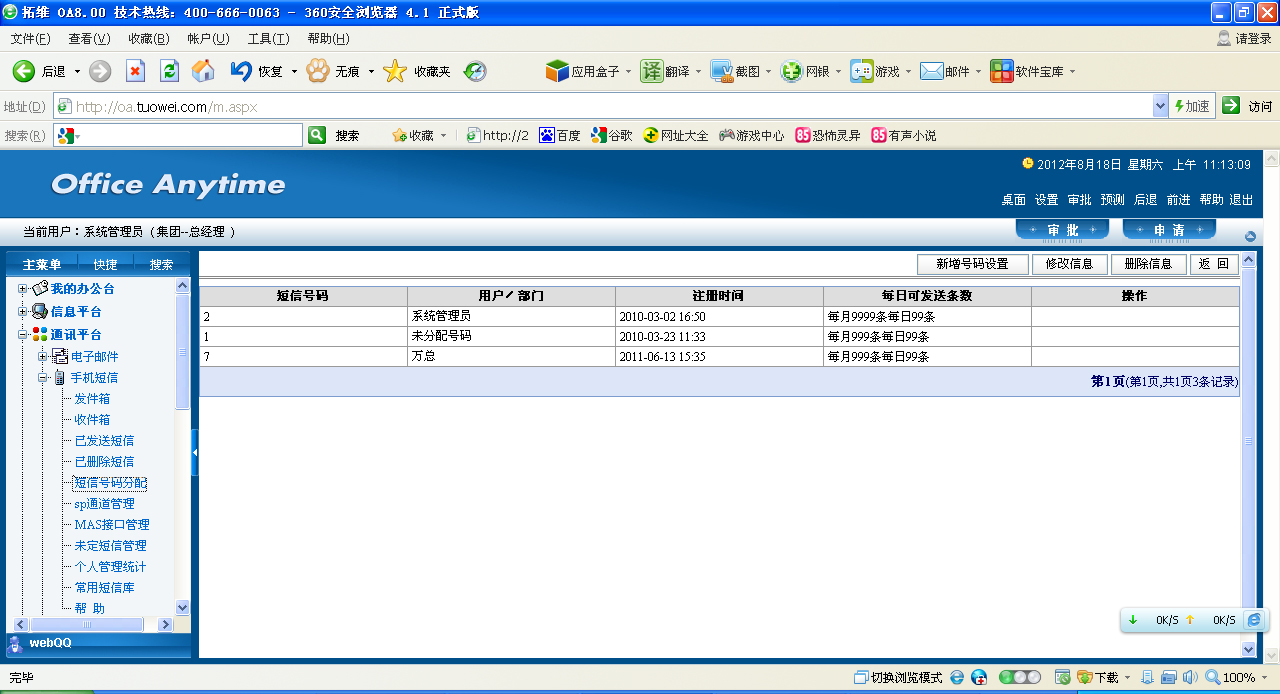1280x694 pixels.
Task: Click the 100% zoom level control
Action: 1231,677
